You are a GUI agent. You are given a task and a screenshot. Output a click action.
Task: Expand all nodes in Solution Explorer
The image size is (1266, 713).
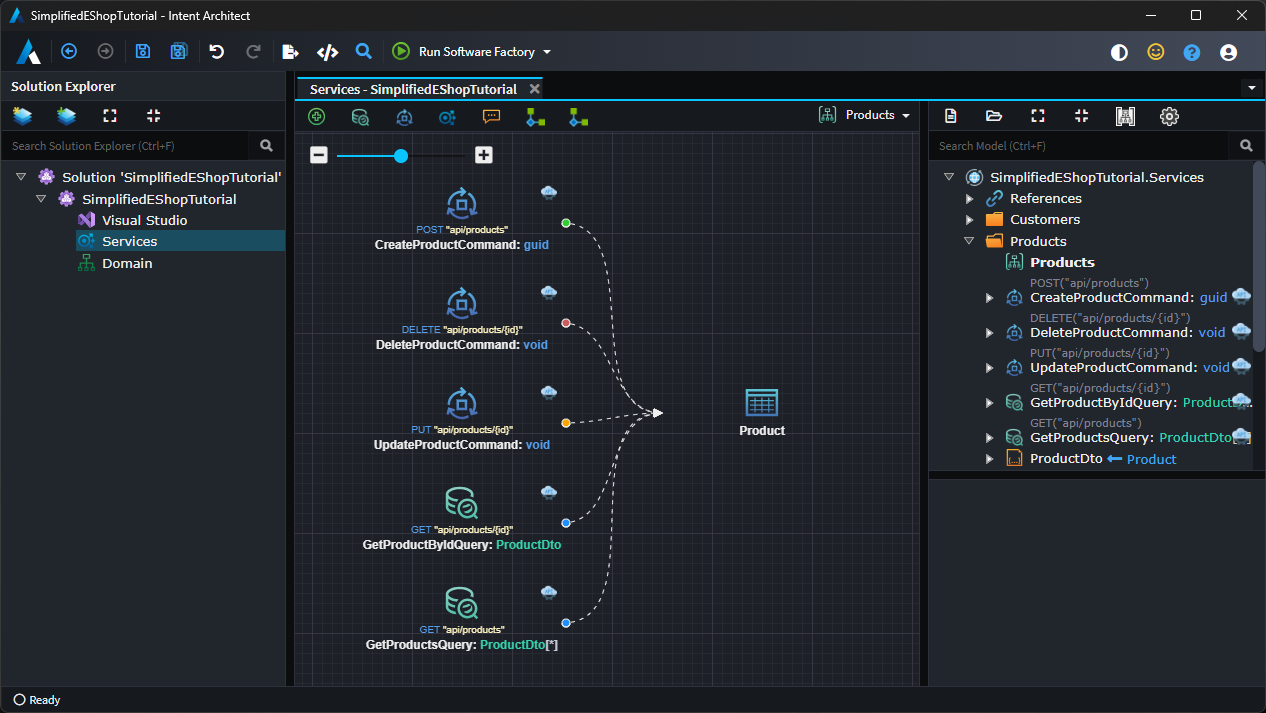pos(110,116)
